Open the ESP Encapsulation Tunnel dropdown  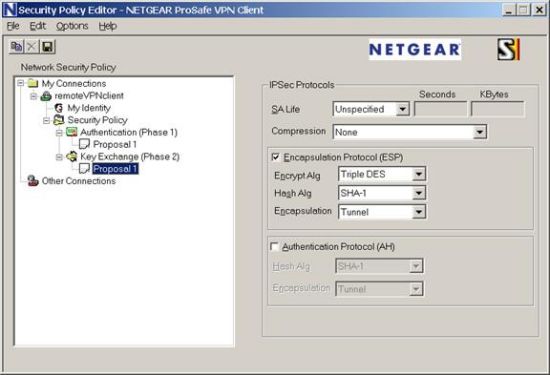click(x=419, y=212)
